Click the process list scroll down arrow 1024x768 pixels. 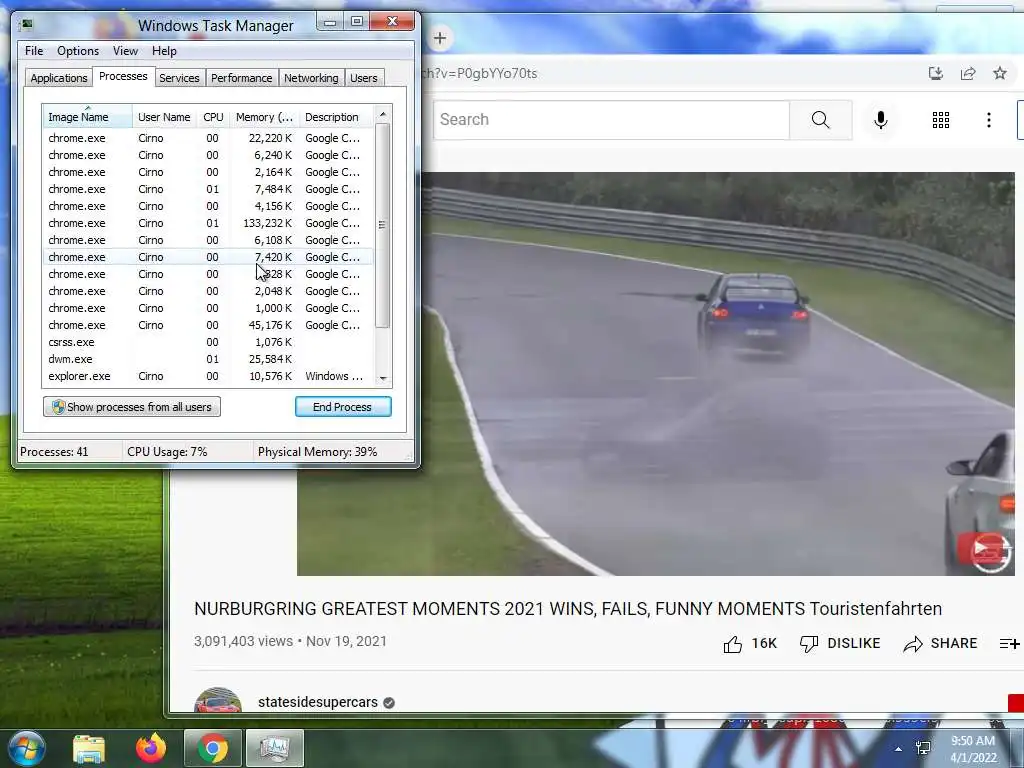(383, 379)
